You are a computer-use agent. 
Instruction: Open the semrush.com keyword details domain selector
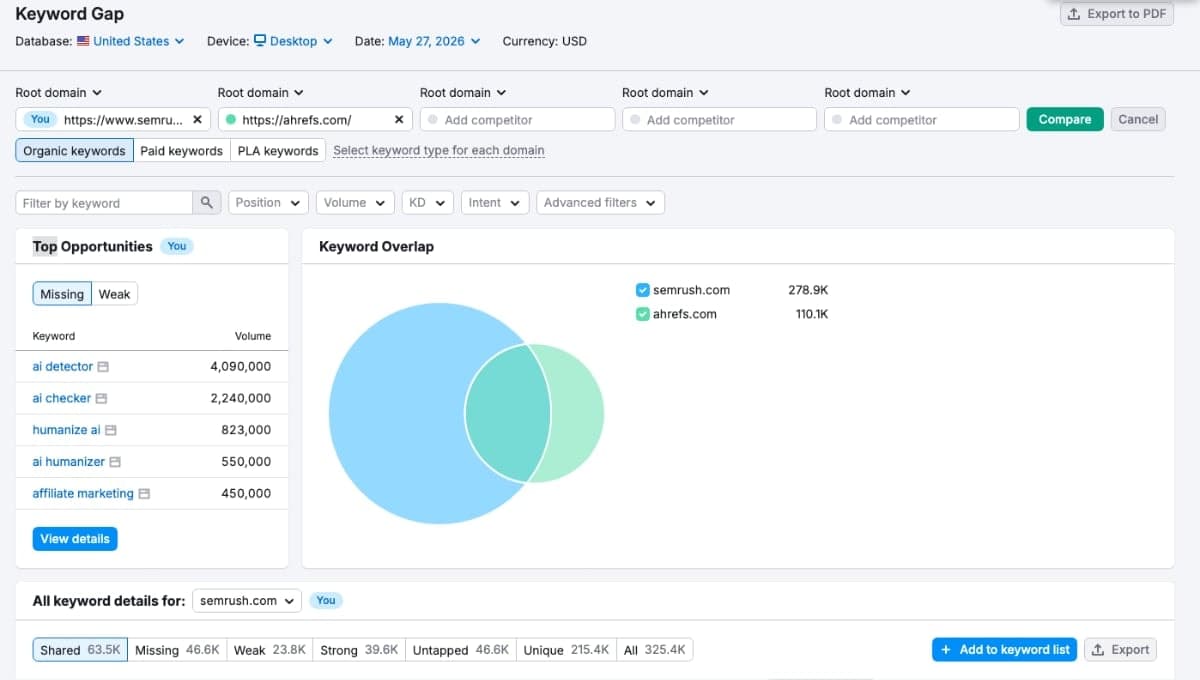pyautogui.click(x=247, y=601)
